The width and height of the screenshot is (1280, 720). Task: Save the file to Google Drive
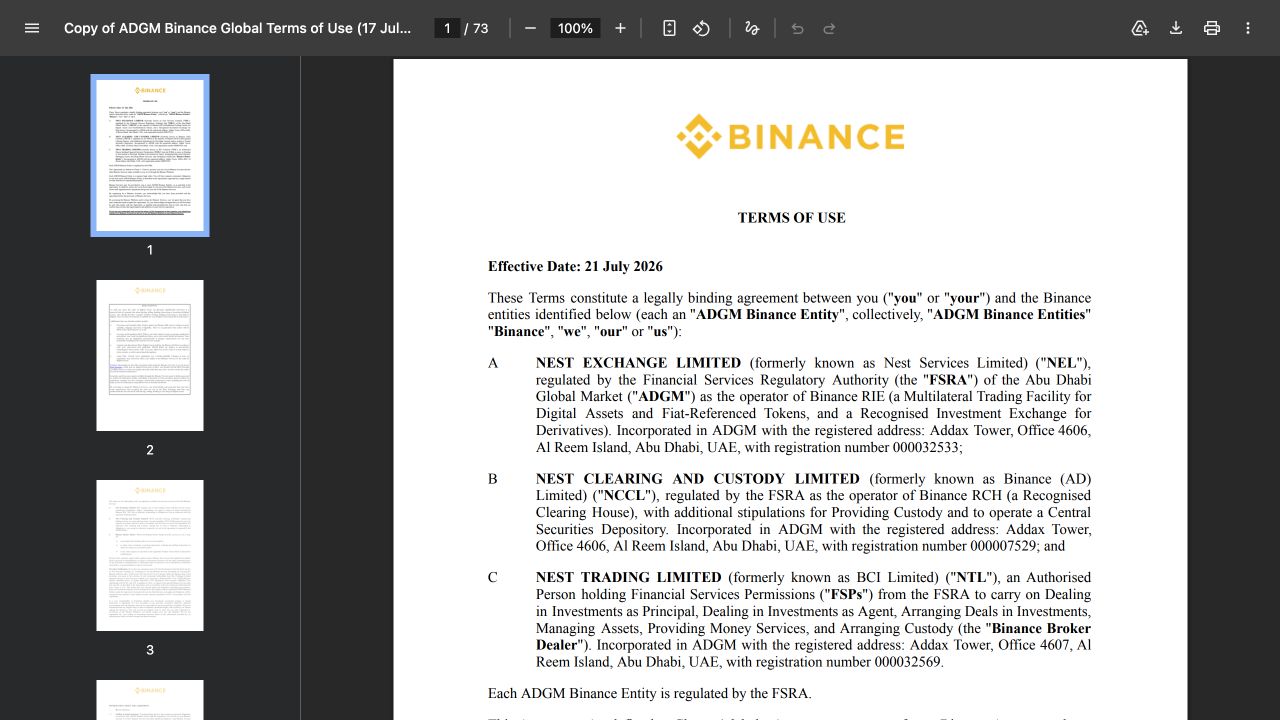[x=1140, y=28]
